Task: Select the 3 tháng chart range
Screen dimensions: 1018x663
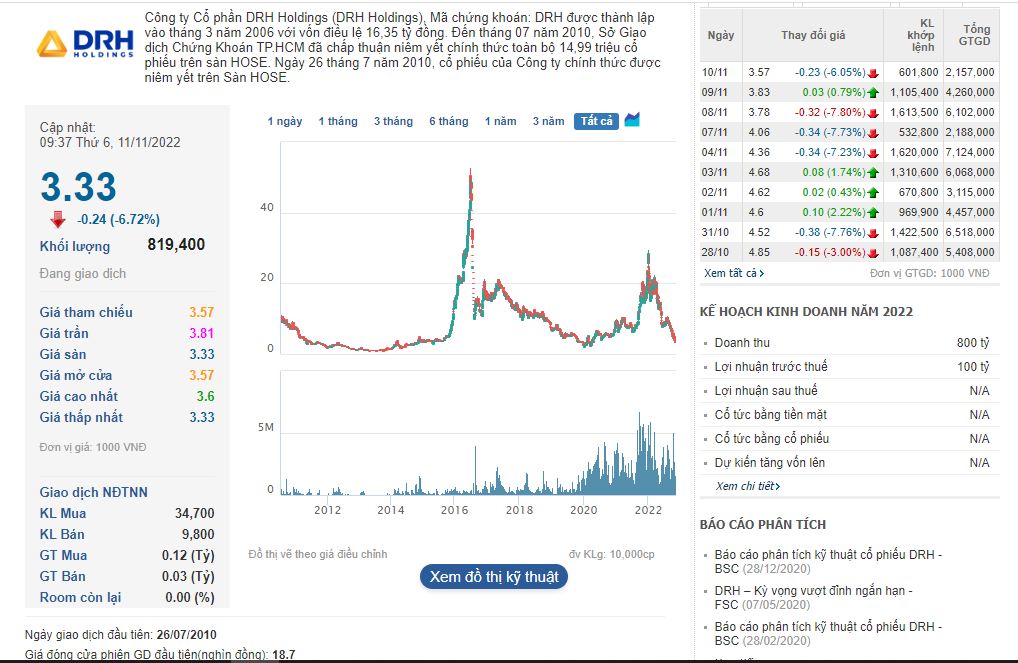Action: 393,121
